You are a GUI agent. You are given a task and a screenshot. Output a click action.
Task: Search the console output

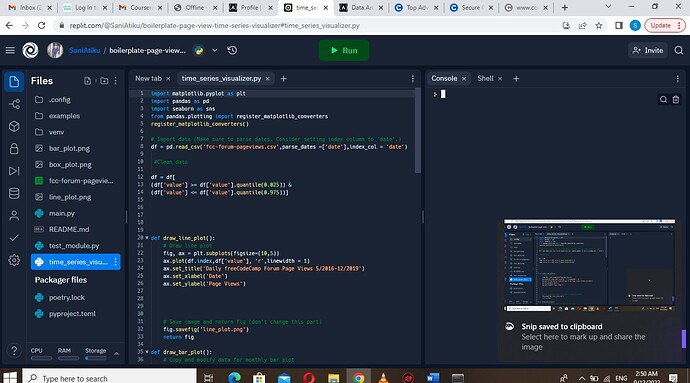click(x=663, y=99)
